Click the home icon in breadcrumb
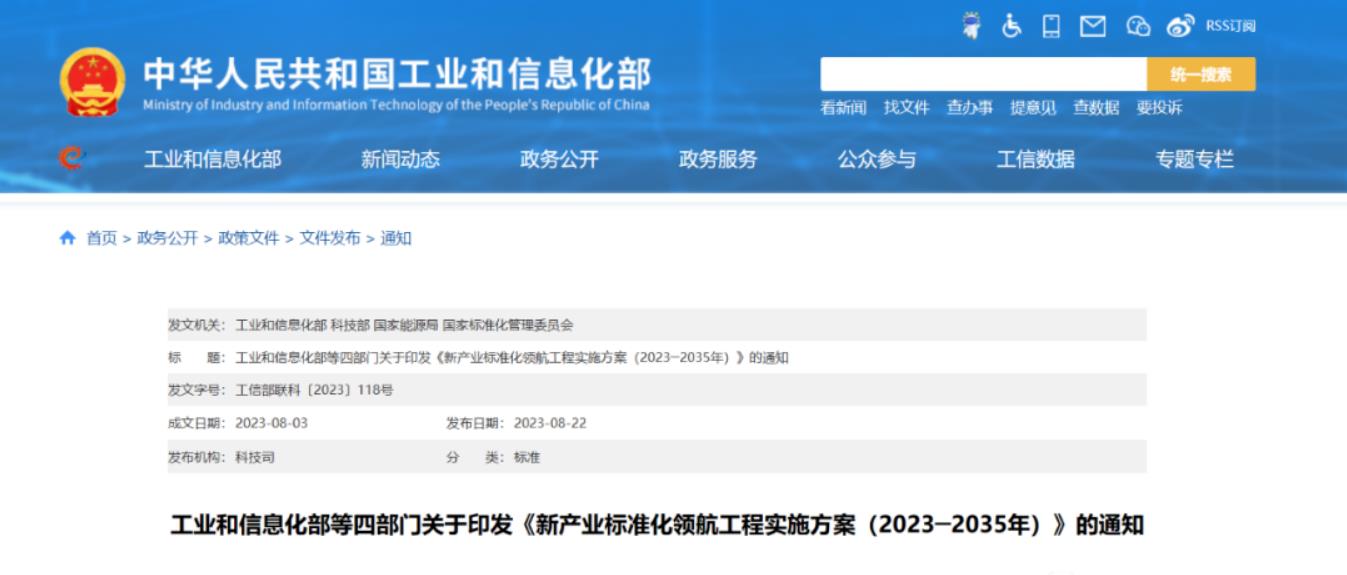The width and height of the screenshot is (1347, 575). pos(68,238)
